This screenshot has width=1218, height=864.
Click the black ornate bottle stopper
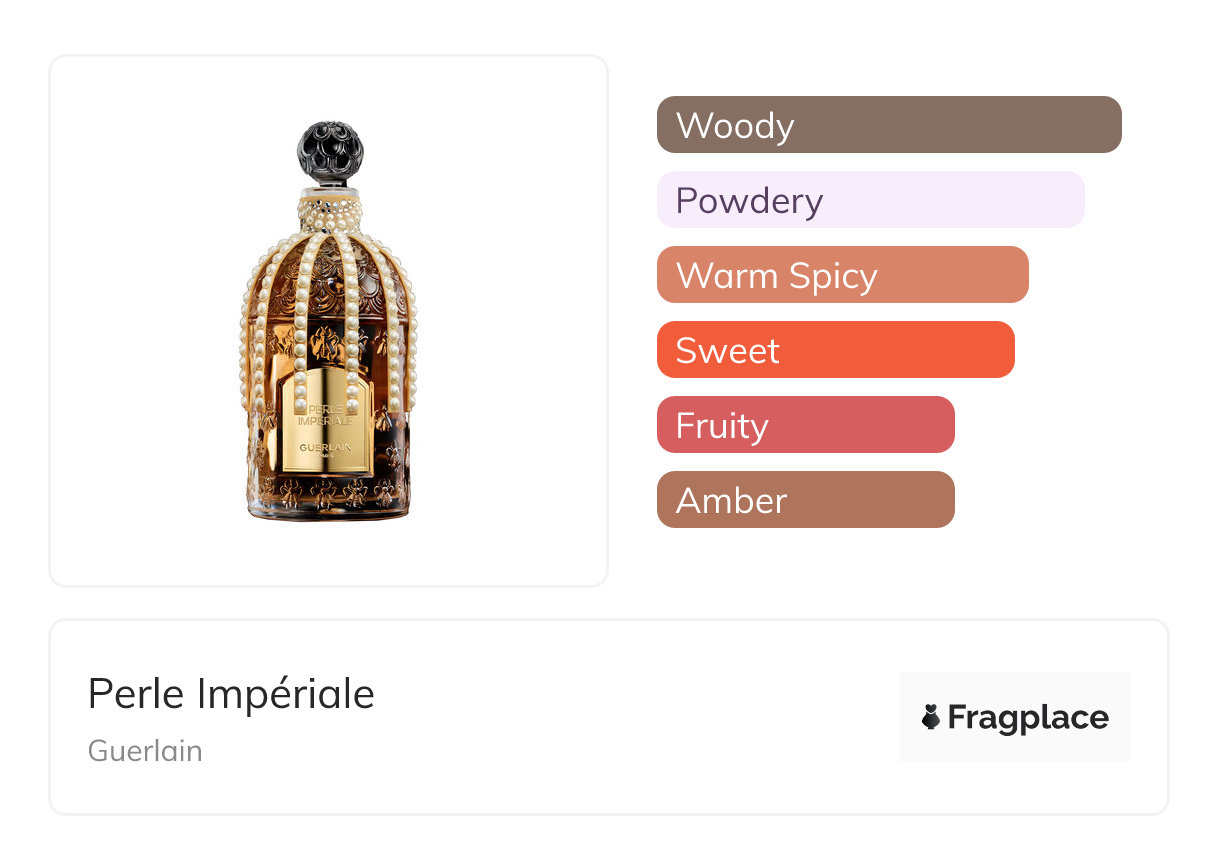point(330,152)
